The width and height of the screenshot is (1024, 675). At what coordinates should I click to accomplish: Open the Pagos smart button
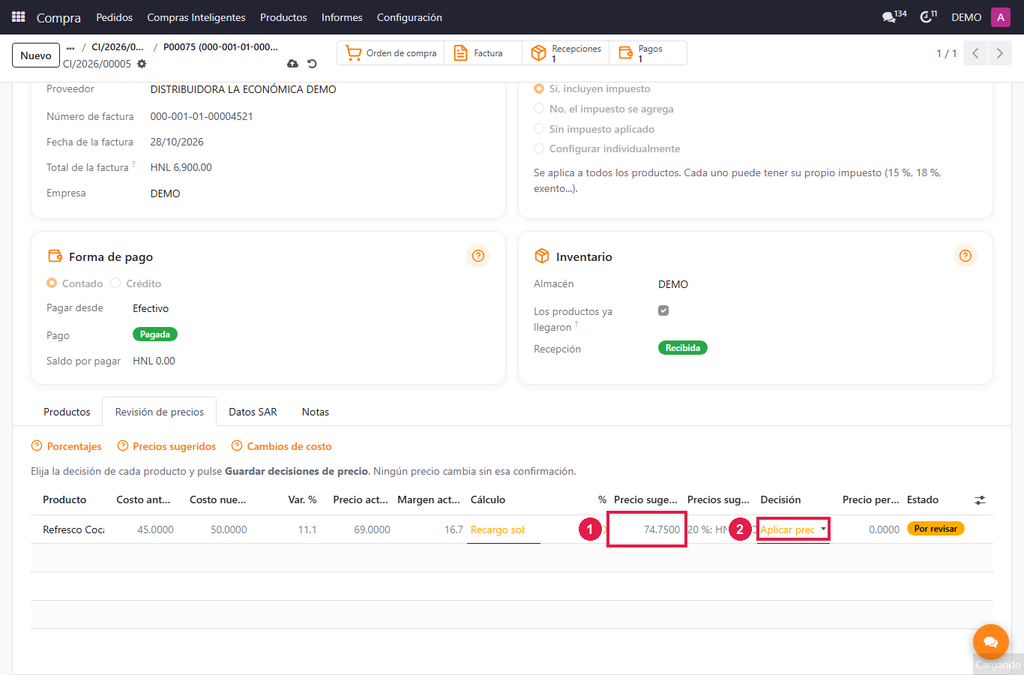coord(648,53)
